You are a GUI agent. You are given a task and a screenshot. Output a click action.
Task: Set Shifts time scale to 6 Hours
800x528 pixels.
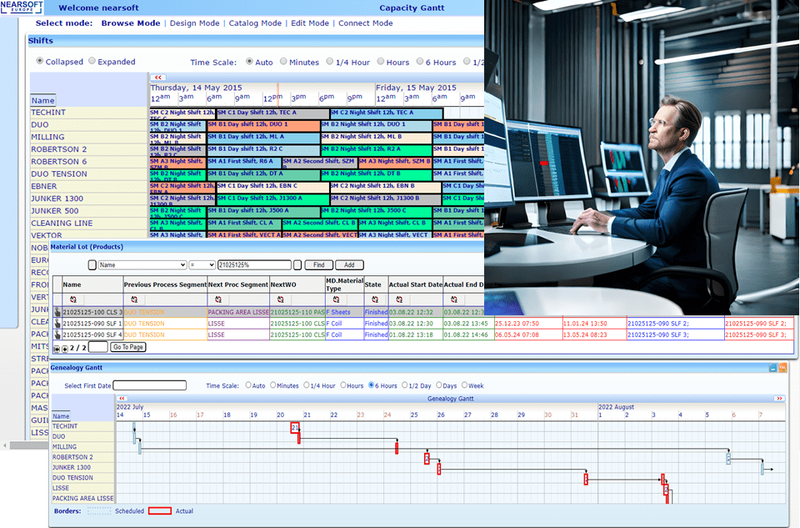coord(420,61)
